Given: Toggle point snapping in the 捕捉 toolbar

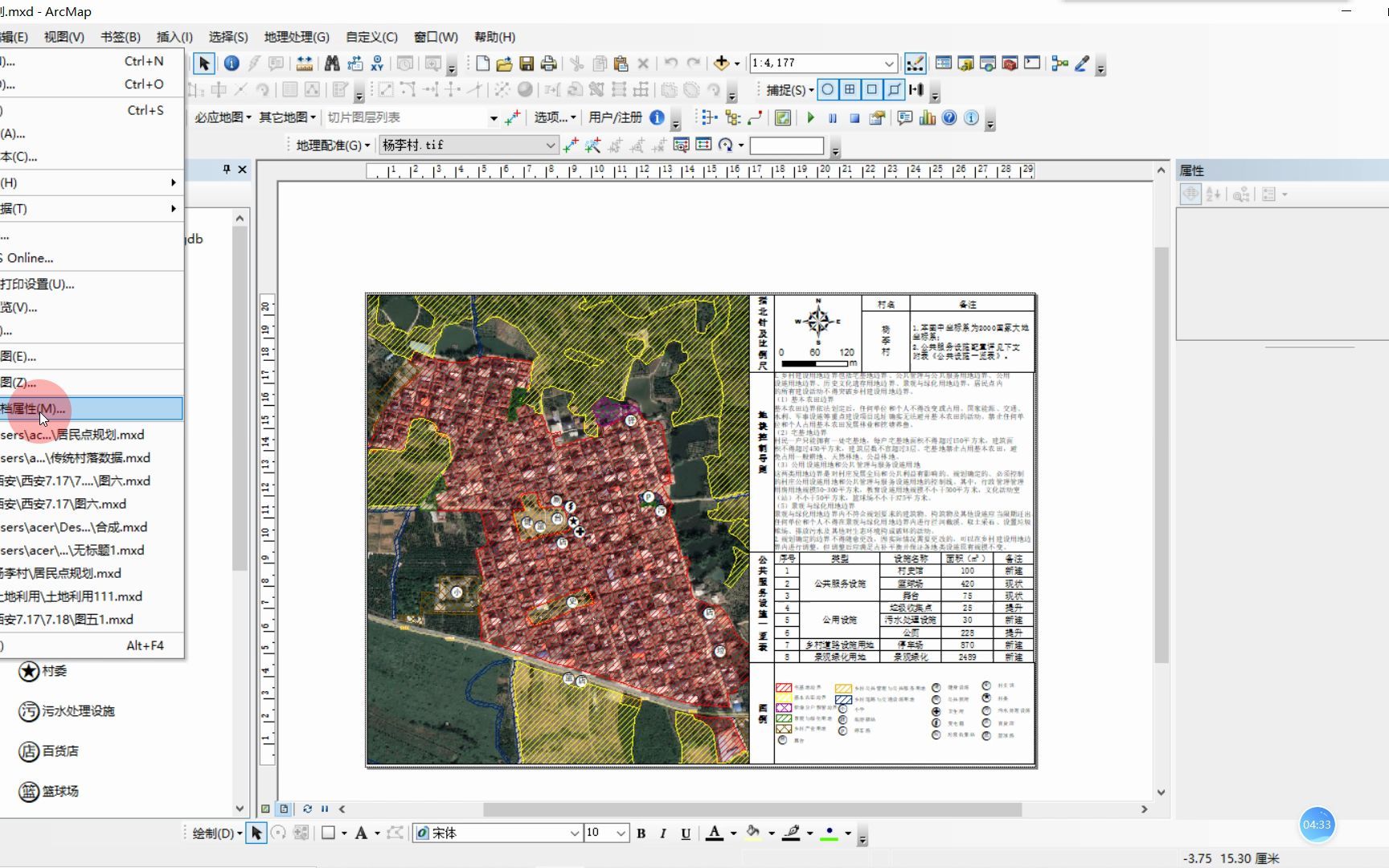Looking at the screenshot, I should click(827, 89).
